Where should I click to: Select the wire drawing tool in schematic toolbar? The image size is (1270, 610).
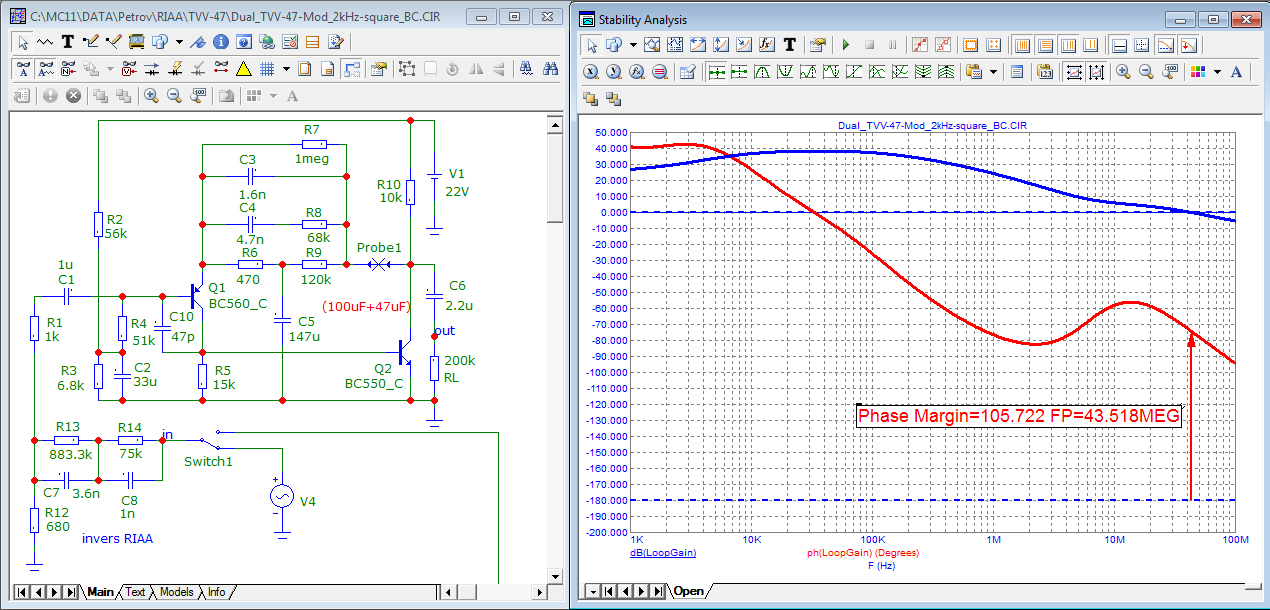click(91, 42)
